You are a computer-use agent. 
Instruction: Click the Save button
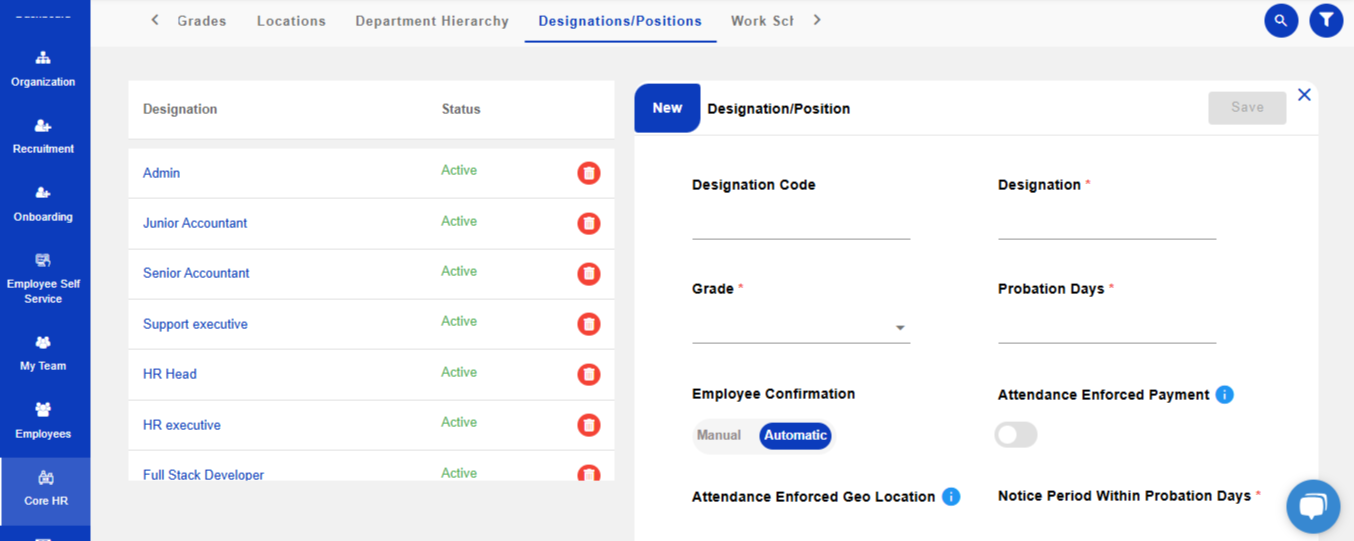tap(1246, 108)
